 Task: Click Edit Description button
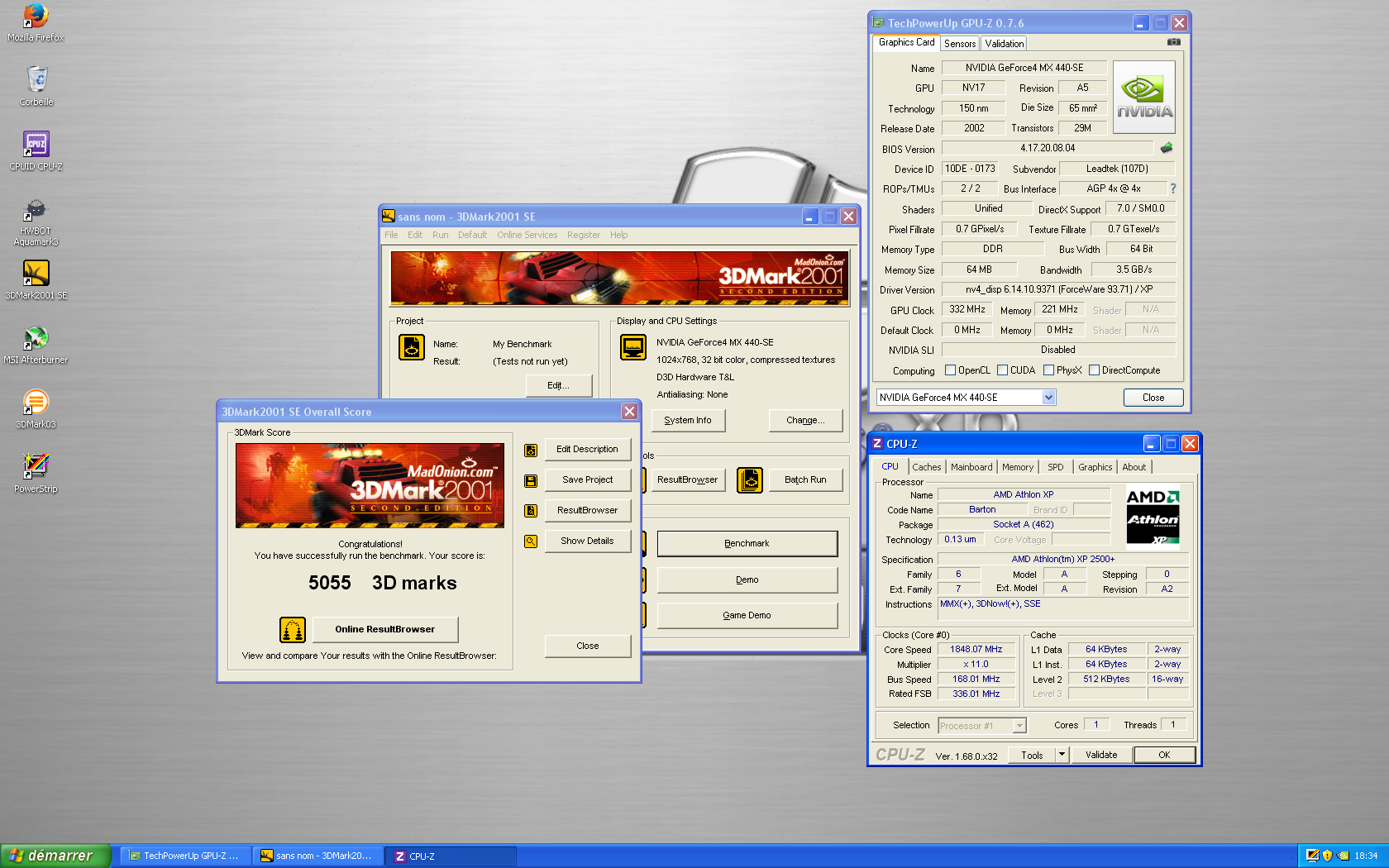tap(587, 450)
